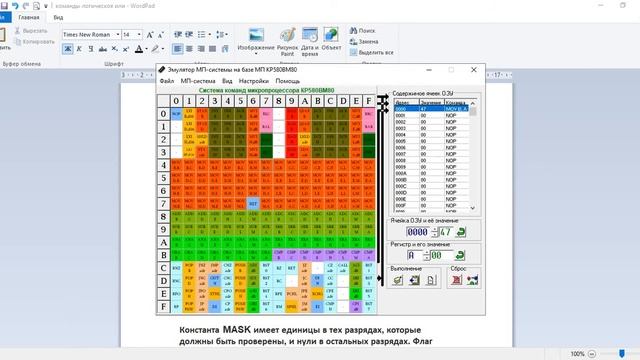Write the register value (green arrow beside 00)
640x360 pixels.
[x=460, y=256]
